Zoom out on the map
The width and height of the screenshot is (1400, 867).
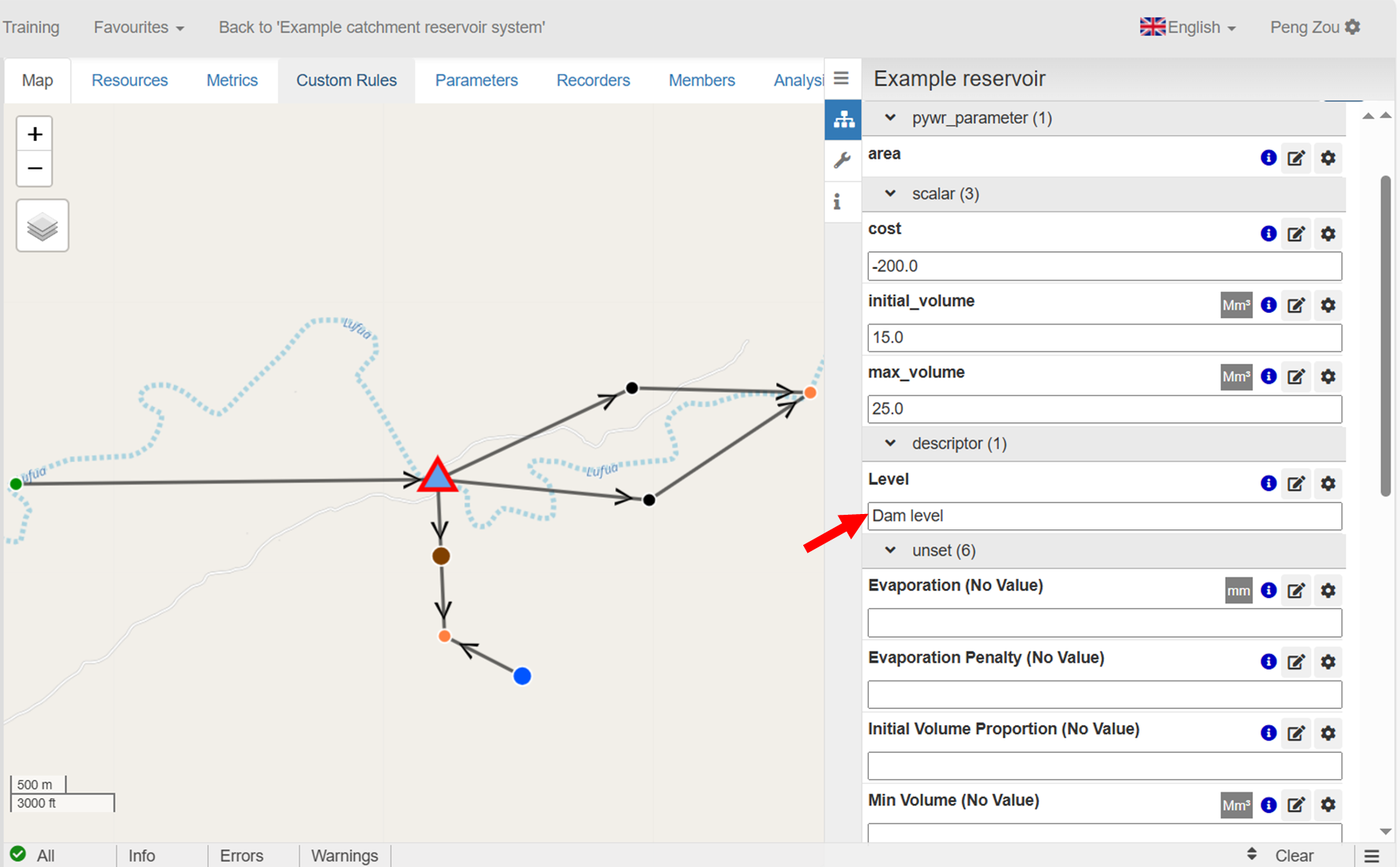(35, 169)
